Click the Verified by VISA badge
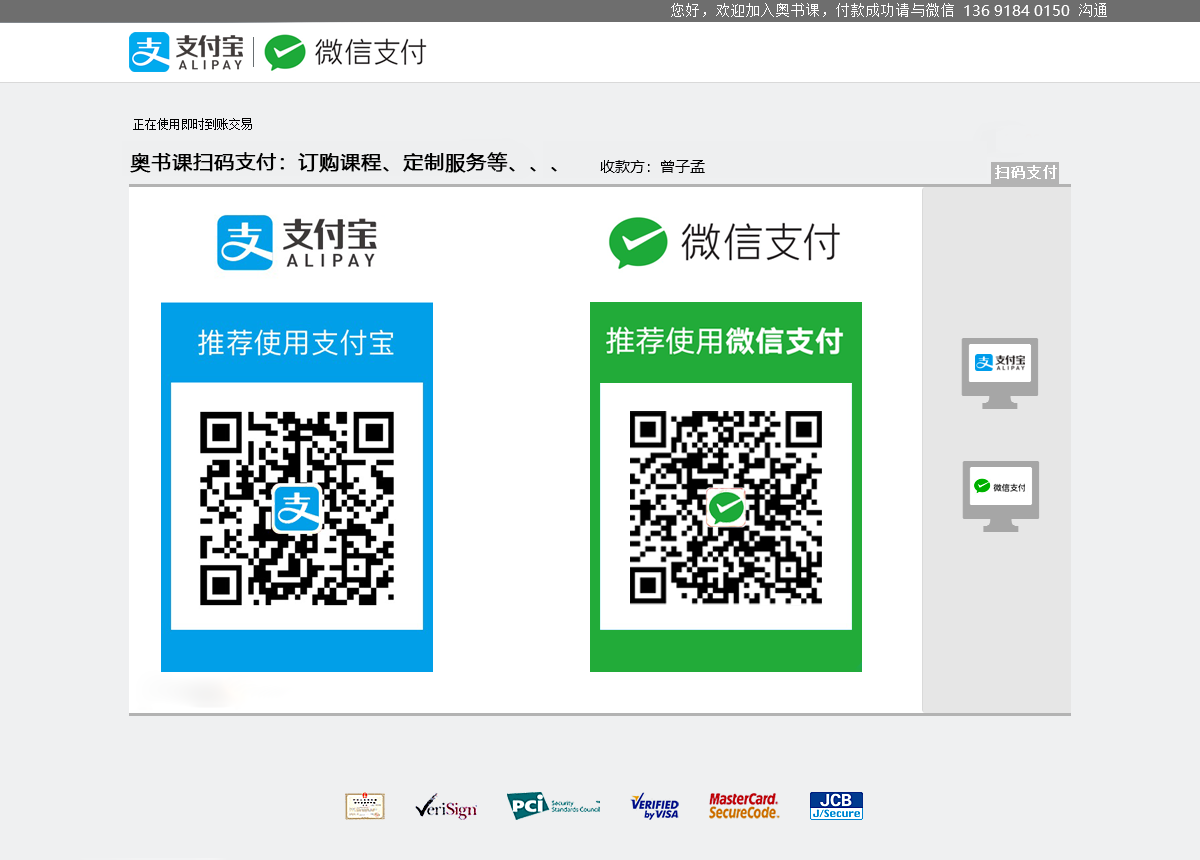Viewport: 1200px width, 860px height. pos(655,806)
